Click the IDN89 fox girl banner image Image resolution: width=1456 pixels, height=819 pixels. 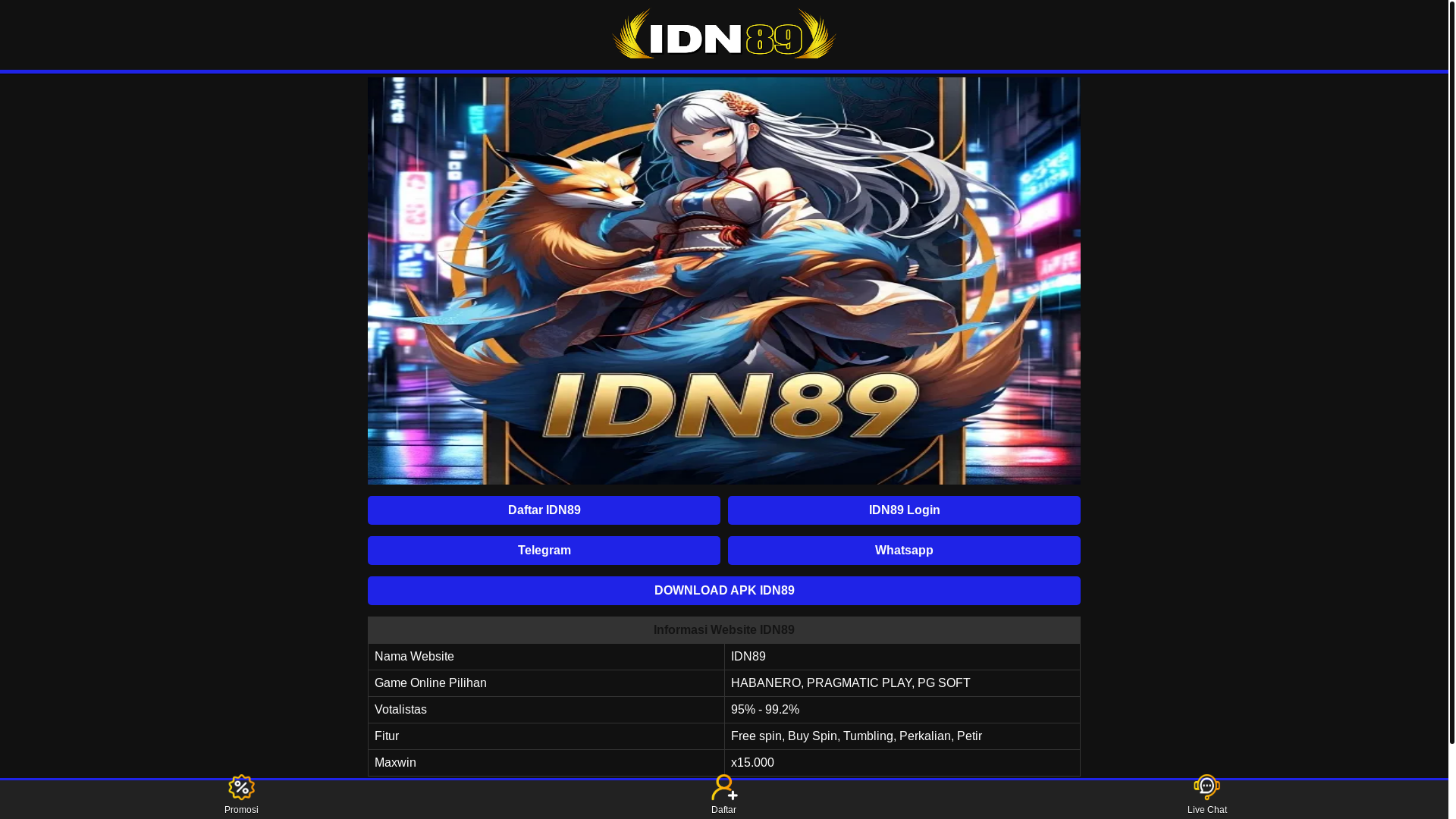(724, 281)
